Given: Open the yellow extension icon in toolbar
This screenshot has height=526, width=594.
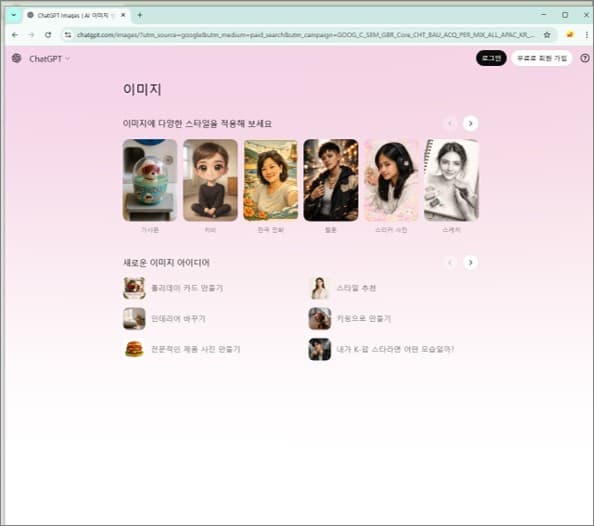Looking at the screenshot, I should (x=569, y=34).
